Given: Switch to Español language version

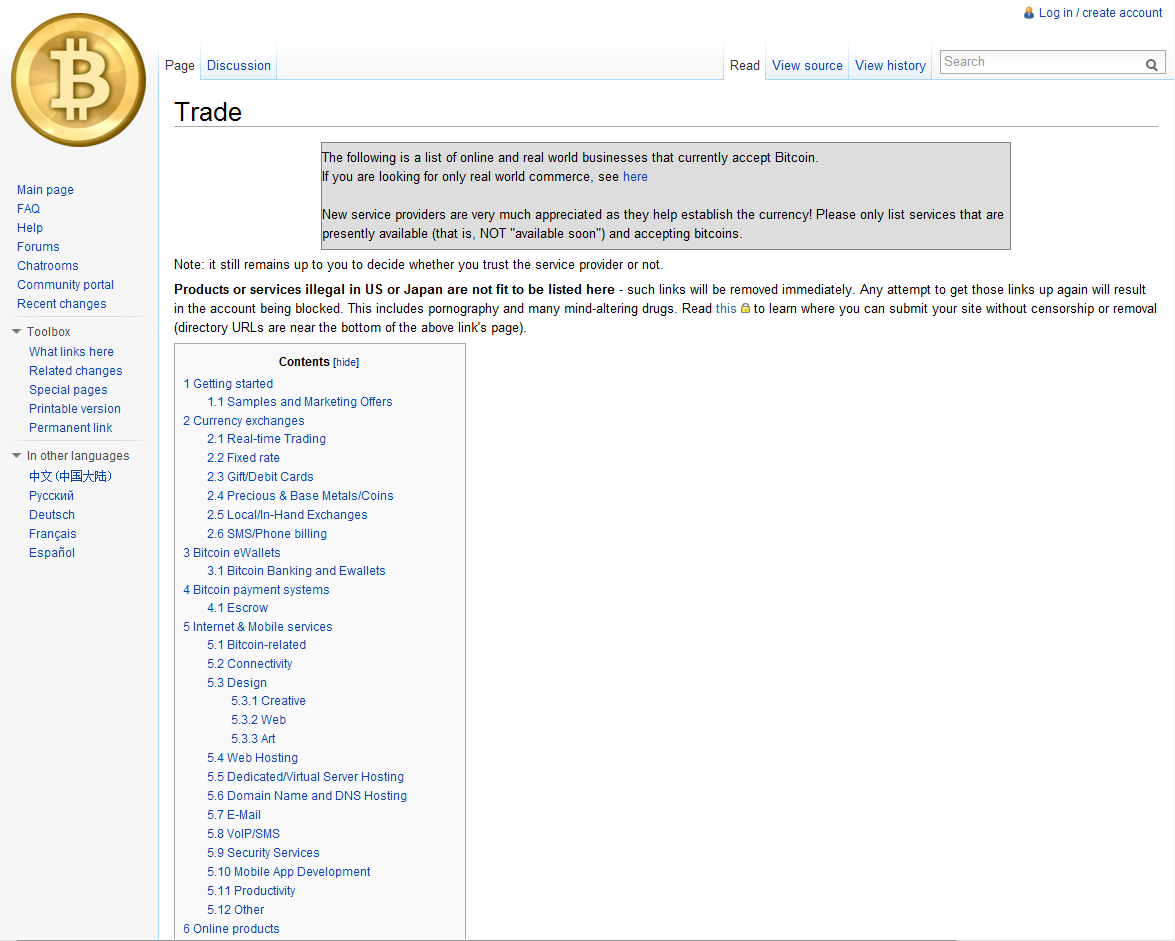Looking at the screenshot, I should tap(52, 553).
